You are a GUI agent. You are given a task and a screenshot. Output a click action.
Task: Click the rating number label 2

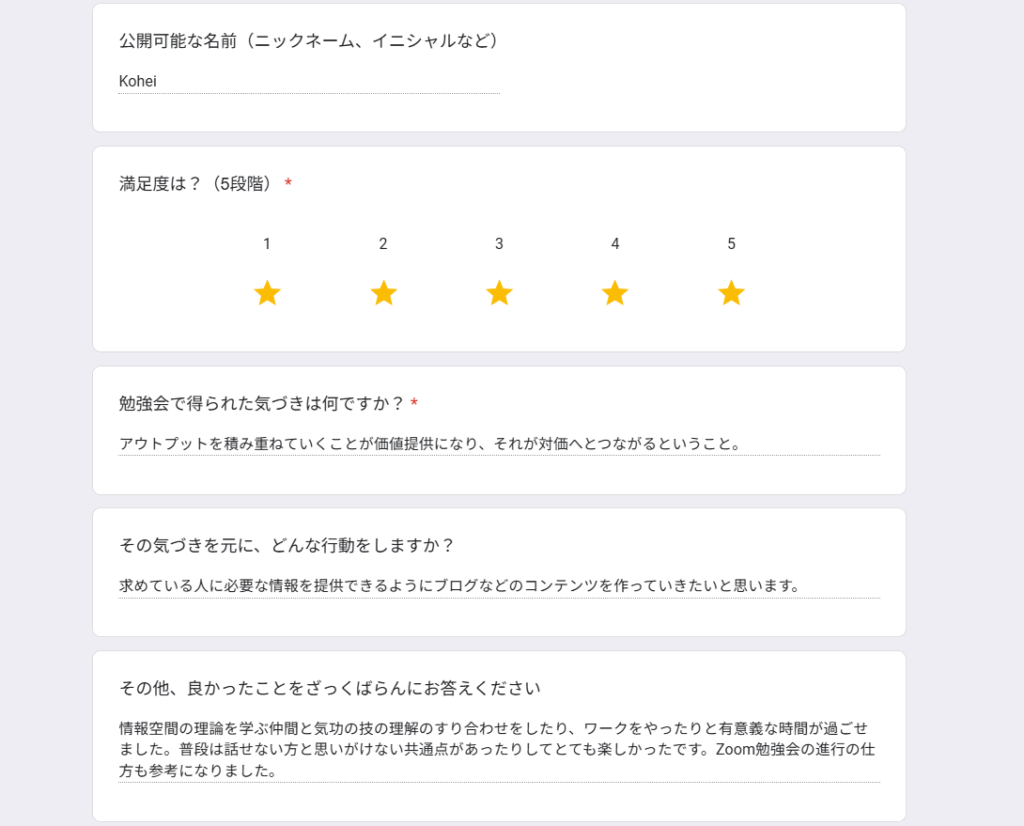point(383,244)
